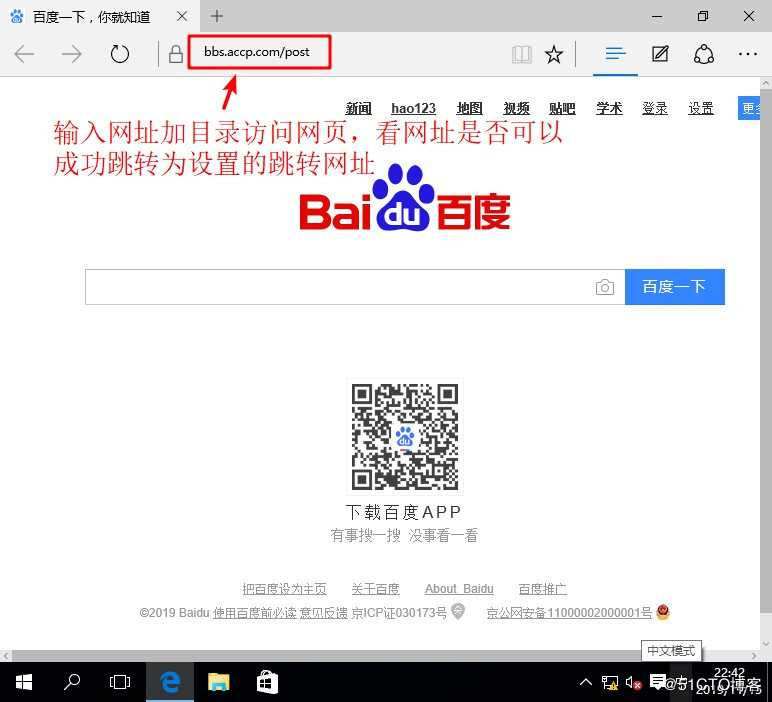The width and height of the screenshot is (772, 702).
Task: Click 把百度设为主页 link
Action: (x=285, y=589)
